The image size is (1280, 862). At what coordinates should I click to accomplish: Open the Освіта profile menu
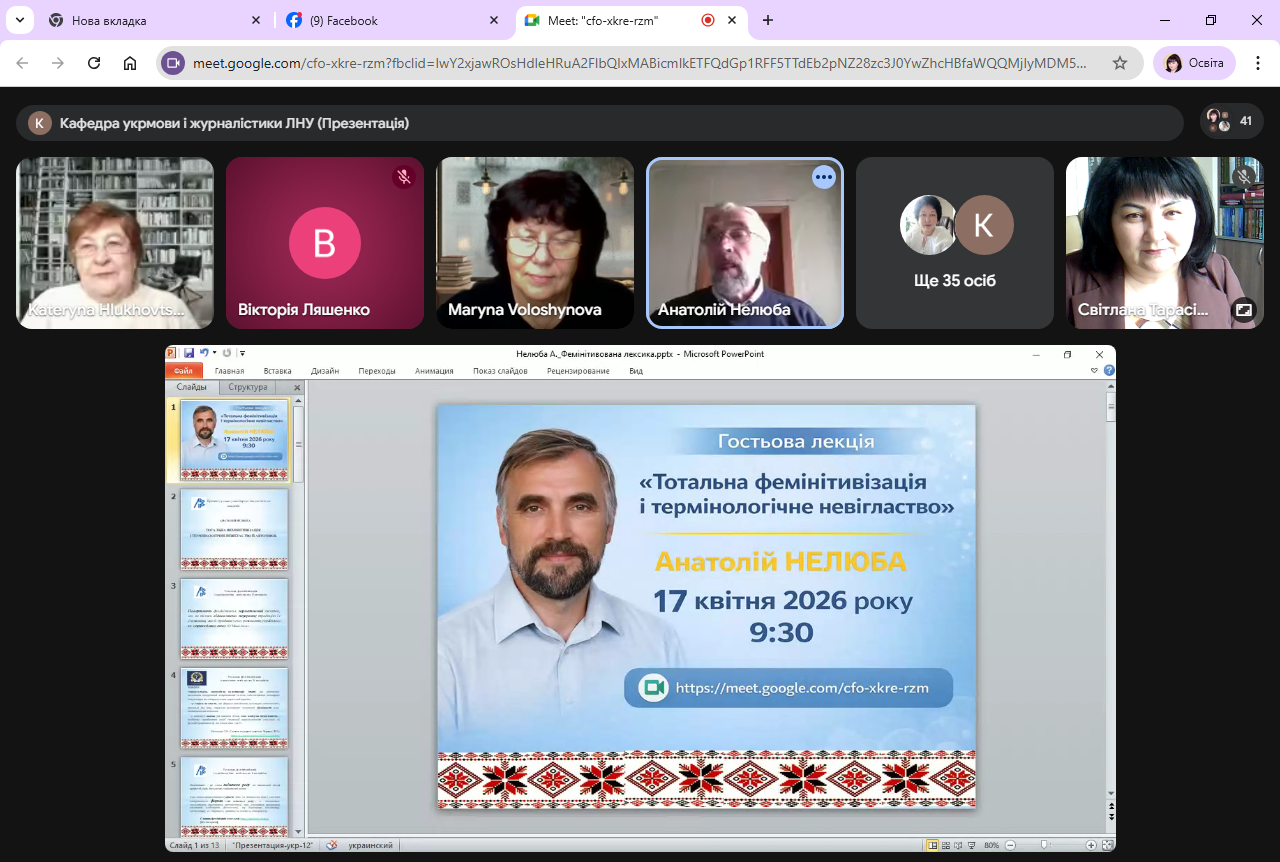(1194, 63)
